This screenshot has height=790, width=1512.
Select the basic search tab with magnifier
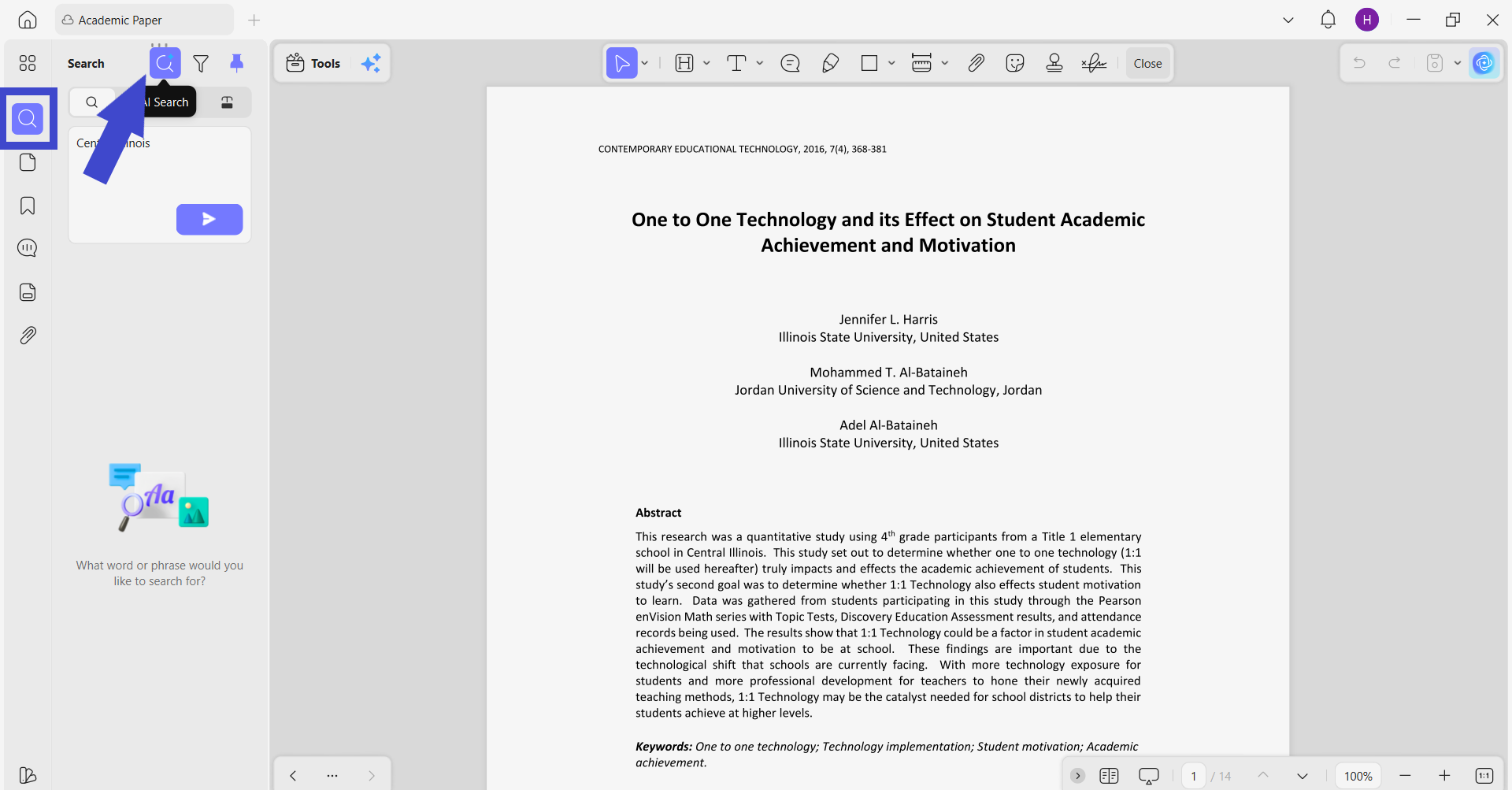coord(92,102)
